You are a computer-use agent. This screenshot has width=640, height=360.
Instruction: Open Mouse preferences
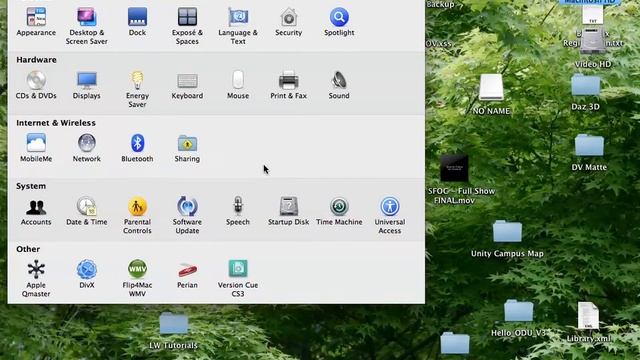238,80
